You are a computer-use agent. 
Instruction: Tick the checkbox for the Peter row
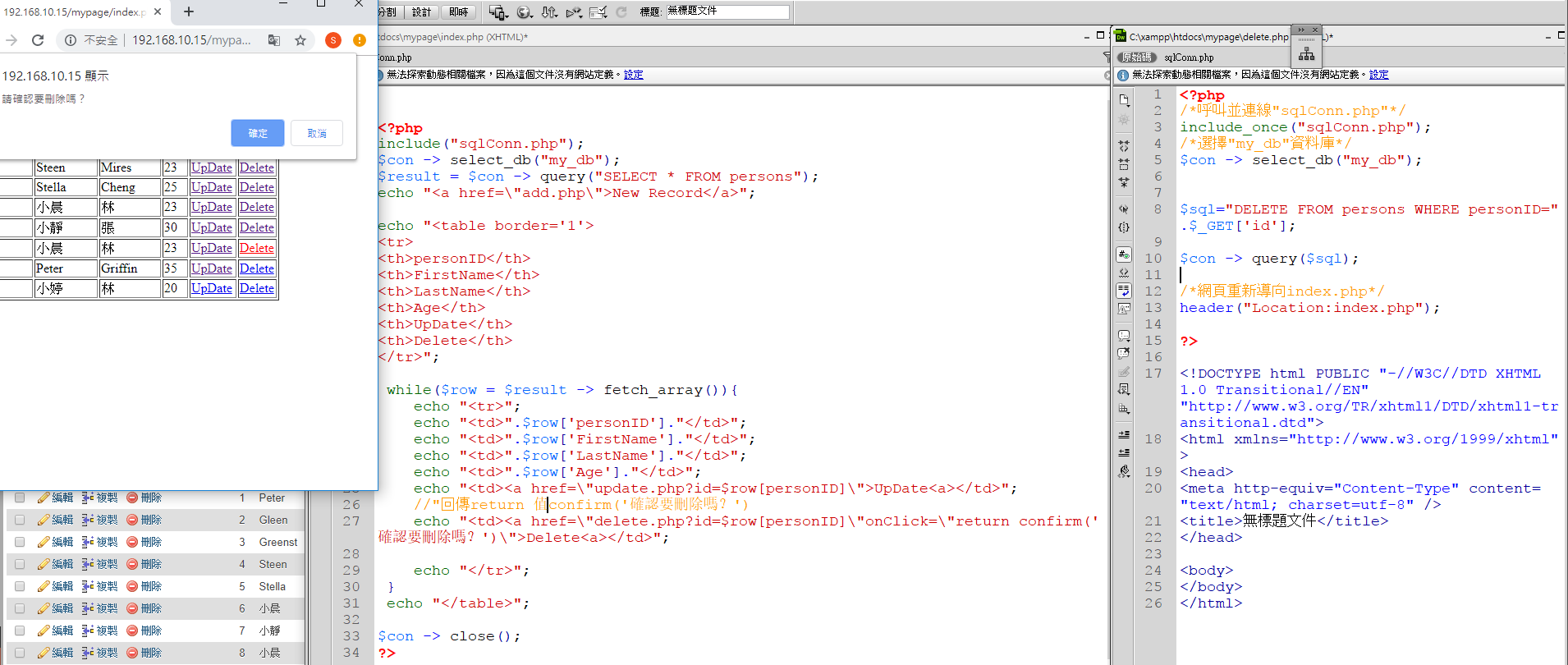point(20,498)
